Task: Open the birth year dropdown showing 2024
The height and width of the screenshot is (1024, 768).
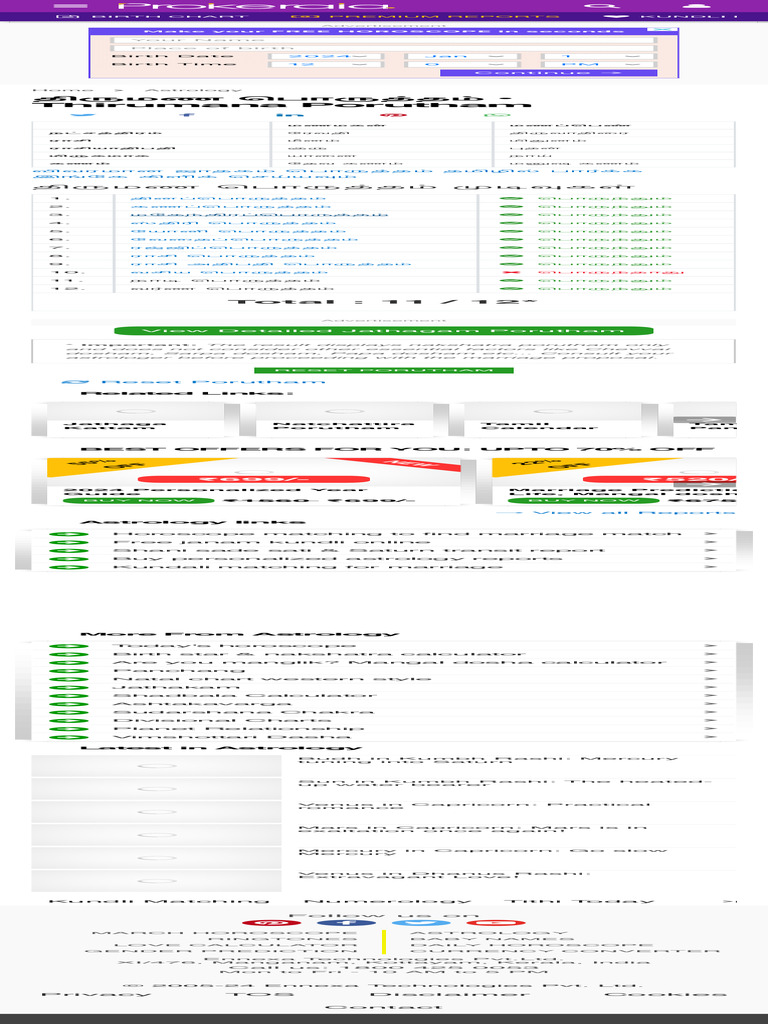Action: coord(327,57)
